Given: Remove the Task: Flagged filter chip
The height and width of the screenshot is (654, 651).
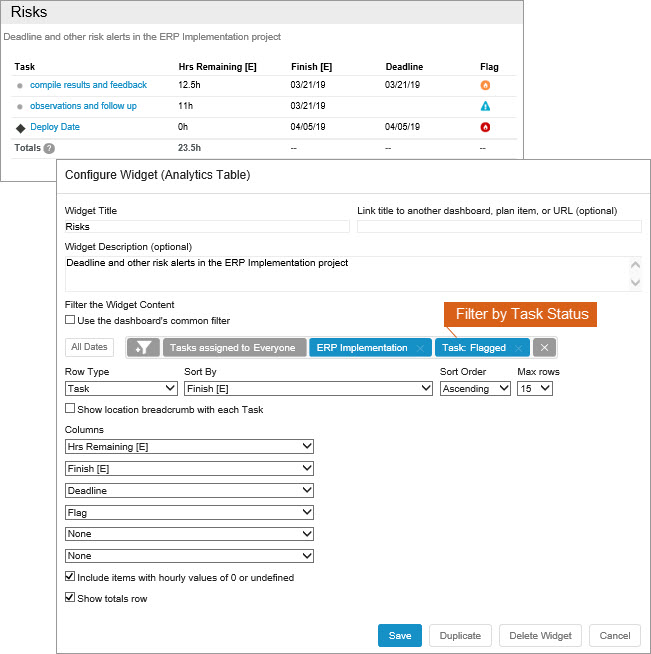Looking at the screenshot, I should [x=518, y=348].
